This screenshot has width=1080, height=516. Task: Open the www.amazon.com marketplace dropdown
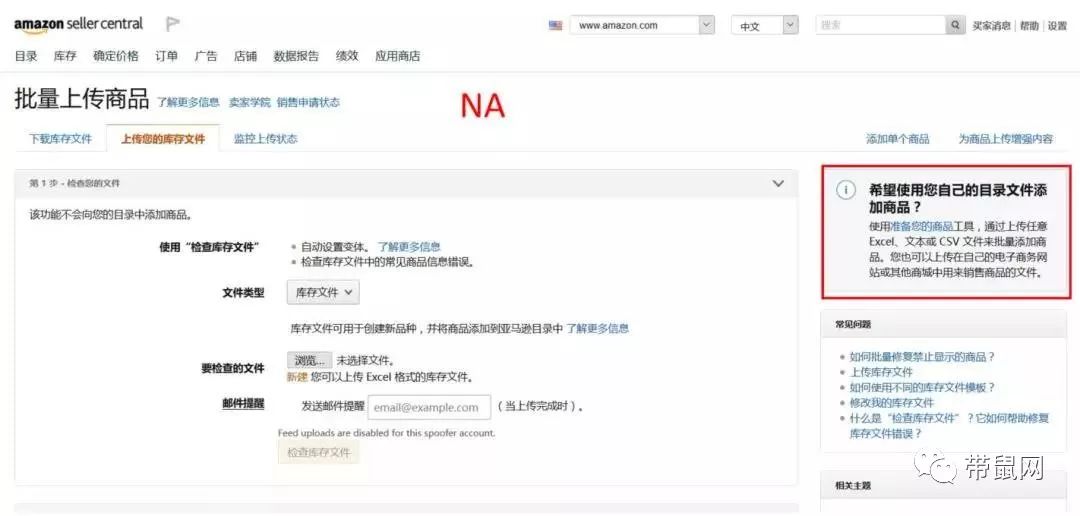(642, 25)
